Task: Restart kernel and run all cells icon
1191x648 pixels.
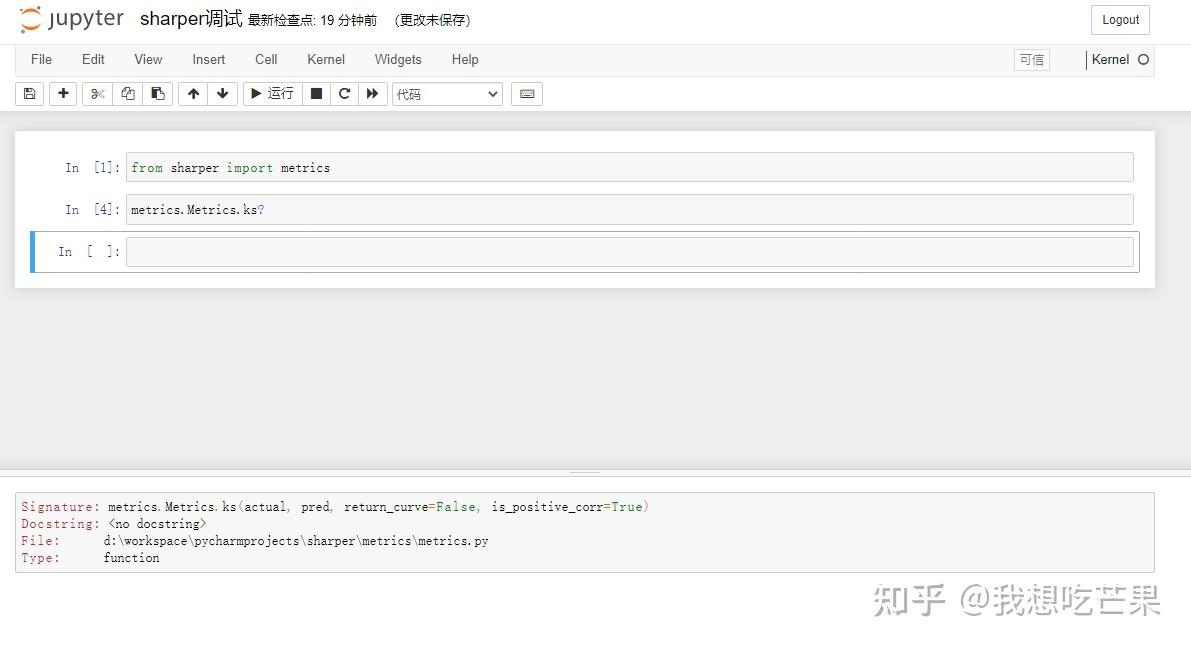Action: pyautogui.click(x=372, y=93)
